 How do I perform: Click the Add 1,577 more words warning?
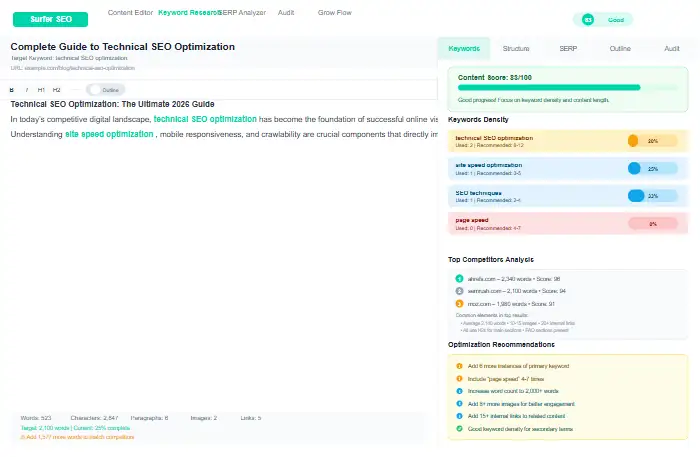(x=77, y=437)
